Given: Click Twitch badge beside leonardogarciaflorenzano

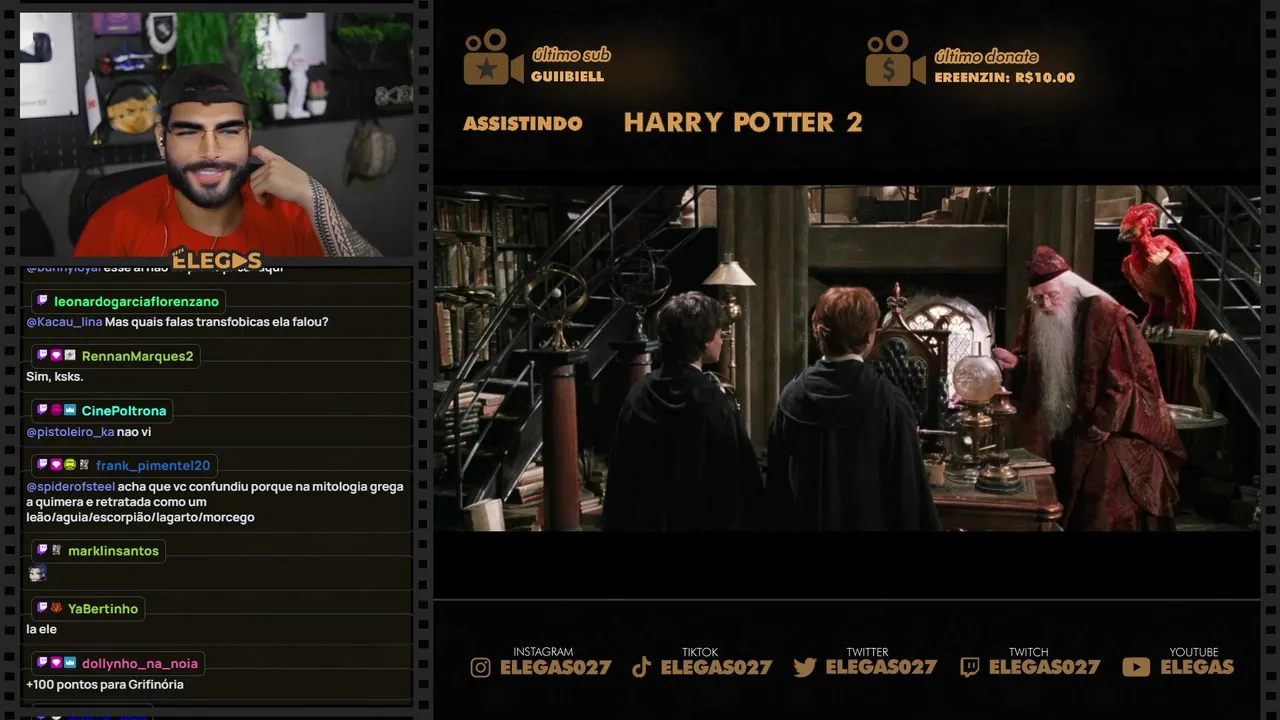Looking at the screenshot, I should [42, 301].
